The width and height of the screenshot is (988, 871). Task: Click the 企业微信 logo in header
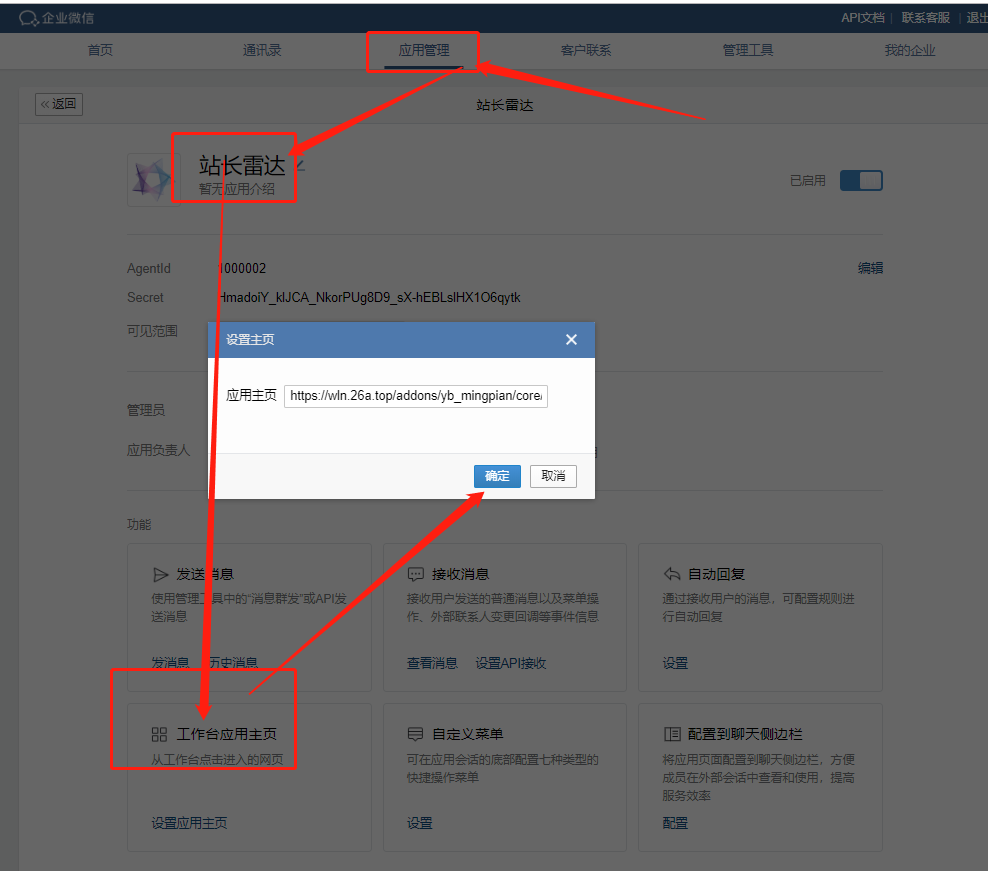56,18
